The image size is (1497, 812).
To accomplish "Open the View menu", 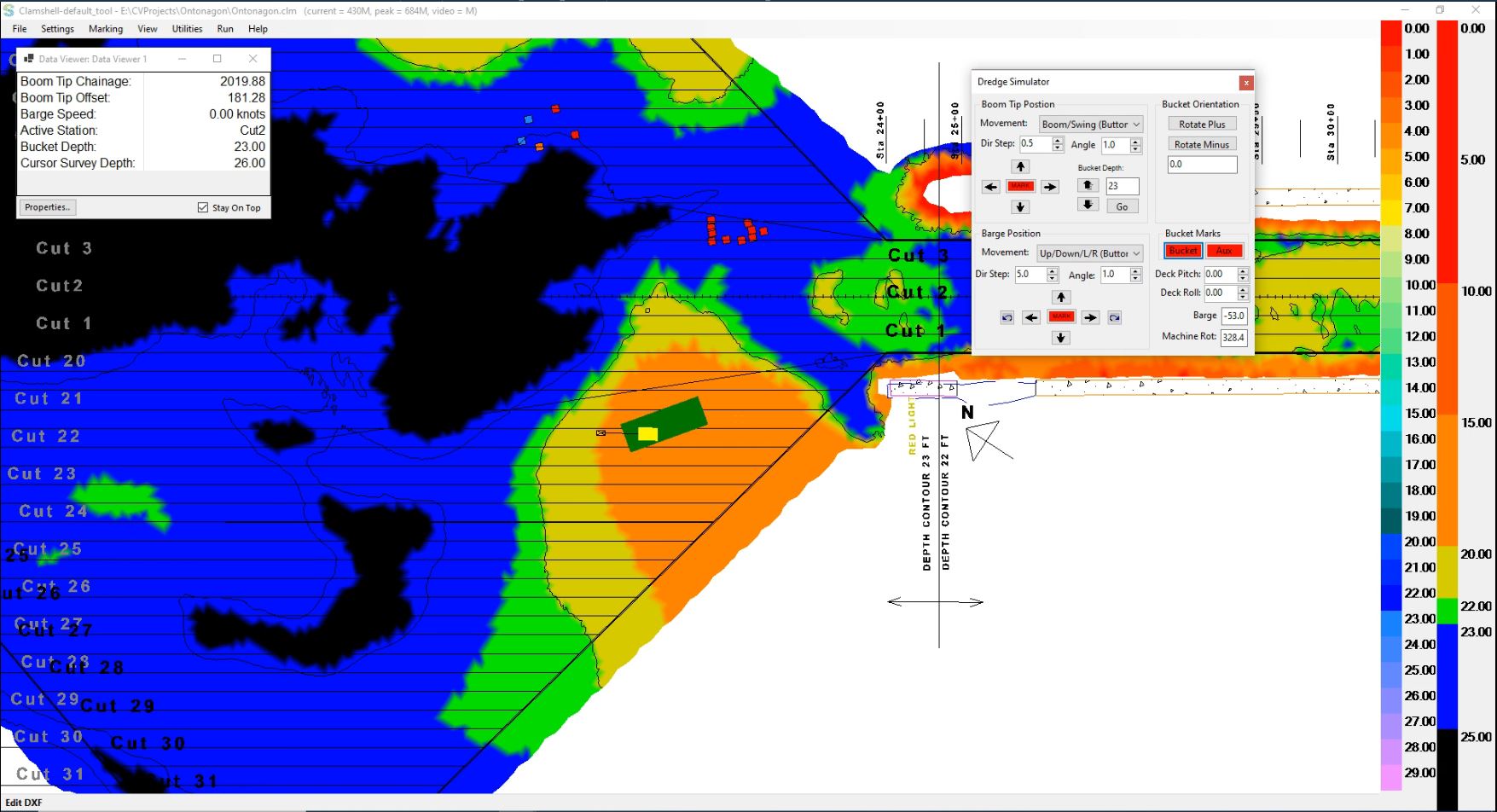I will (148, 29).
